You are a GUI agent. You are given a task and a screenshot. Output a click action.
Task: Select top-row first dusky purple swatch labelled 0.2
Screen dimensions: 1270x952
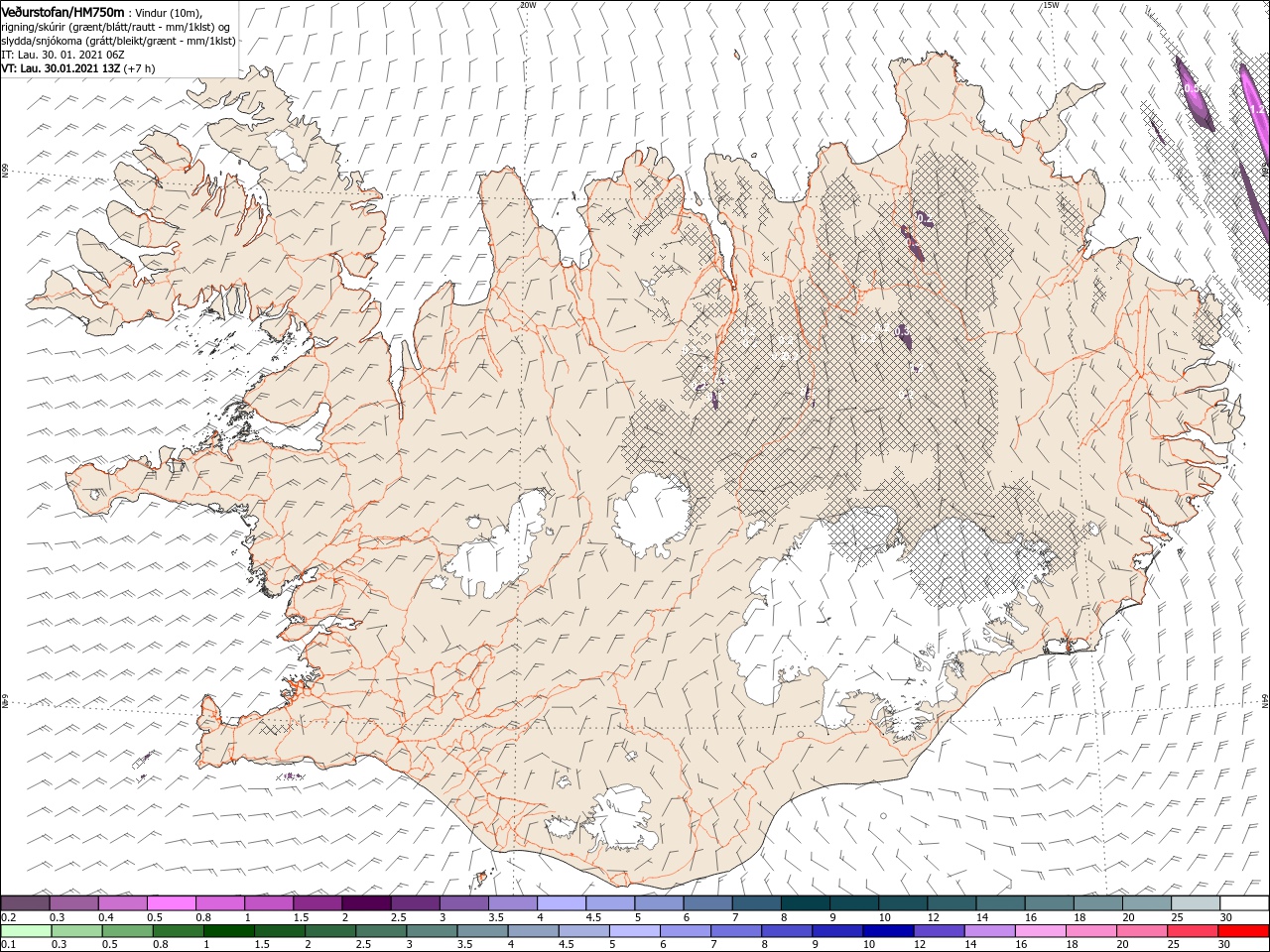point(26,903)
